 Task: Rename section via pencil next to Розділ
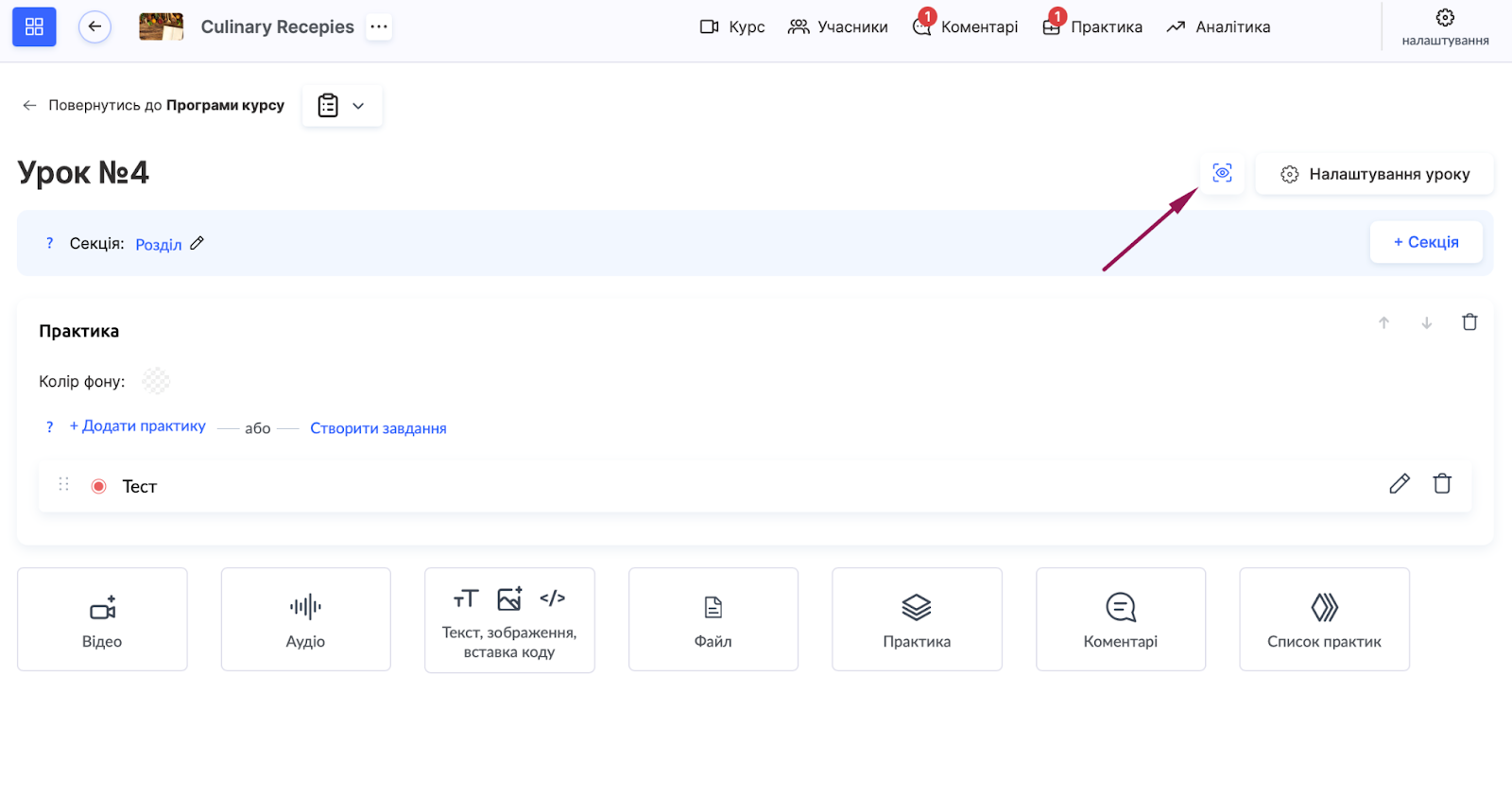coord(197,243)
